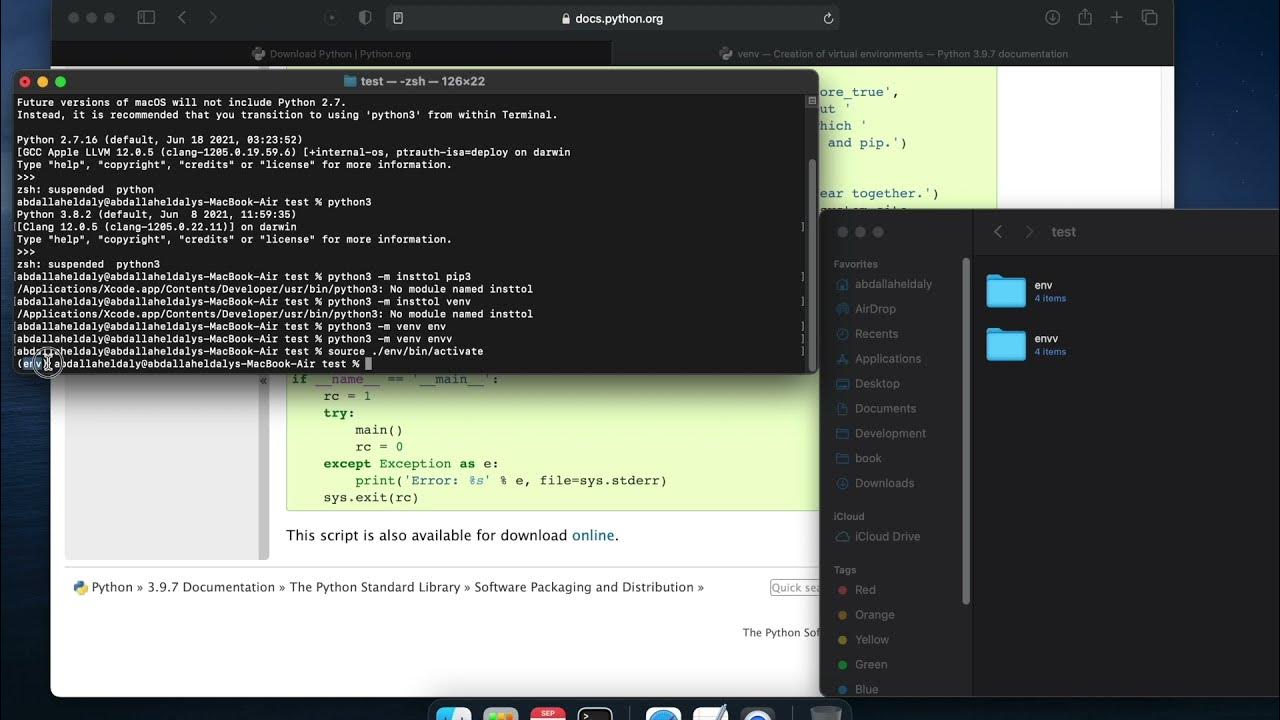Open book folder in Finder sidebar
1280x720 pixels.
868,459
